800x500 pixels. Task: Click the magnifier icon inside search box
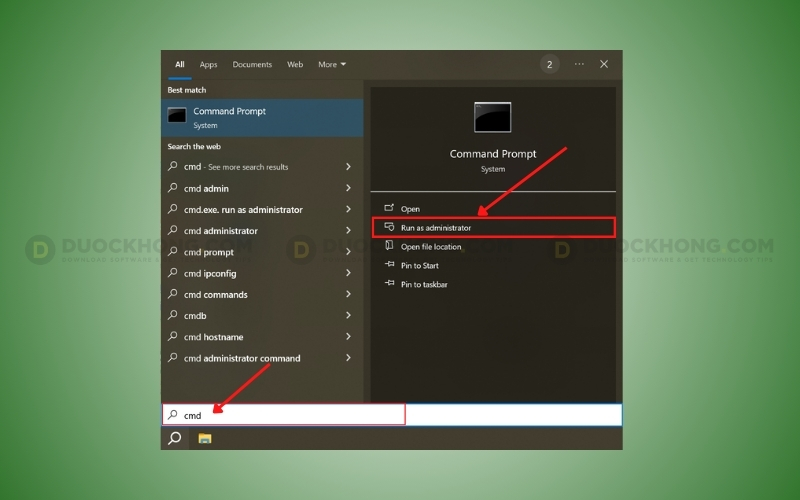tap(172, 415)
